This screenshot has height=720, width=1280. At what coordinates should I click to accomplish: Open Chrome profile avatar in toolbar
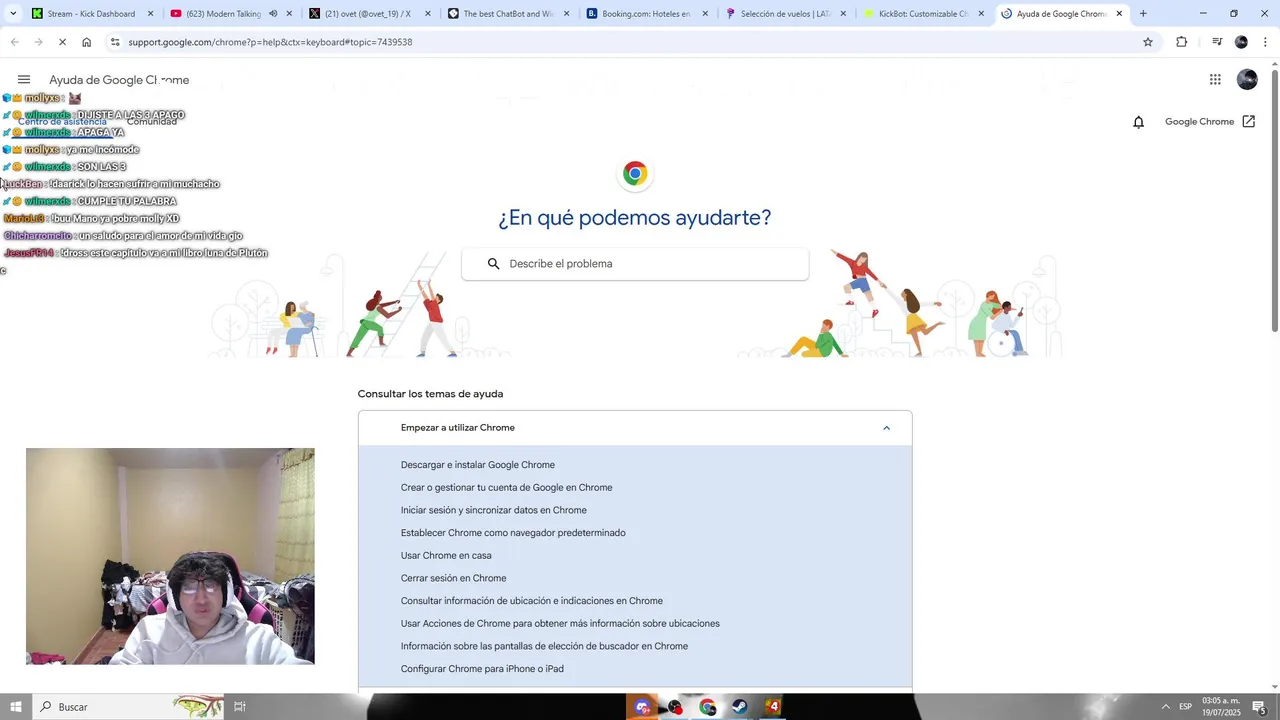[x=1241, y=42]
